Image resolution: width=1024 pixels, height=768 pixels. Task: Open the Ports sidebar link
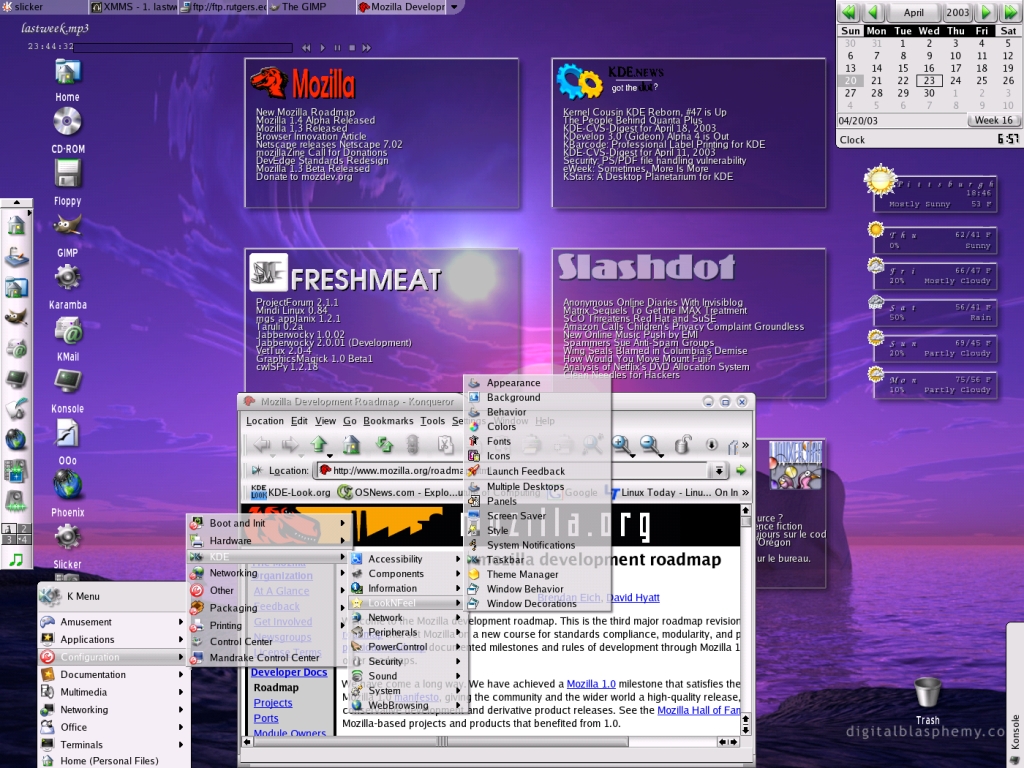click(266, 718)
